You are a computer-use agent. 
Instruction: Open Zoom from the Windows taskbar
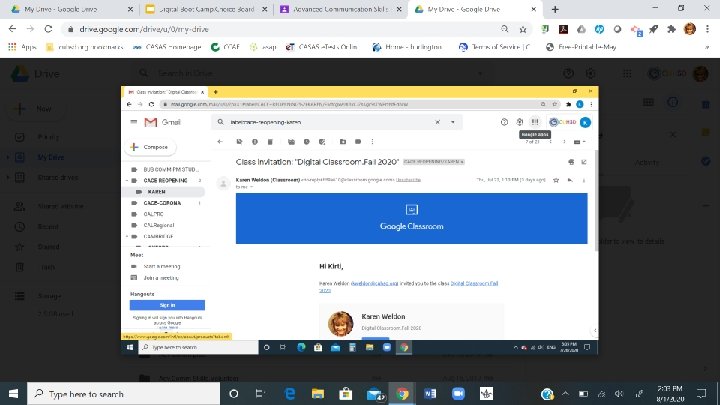(x=458, y=394)
